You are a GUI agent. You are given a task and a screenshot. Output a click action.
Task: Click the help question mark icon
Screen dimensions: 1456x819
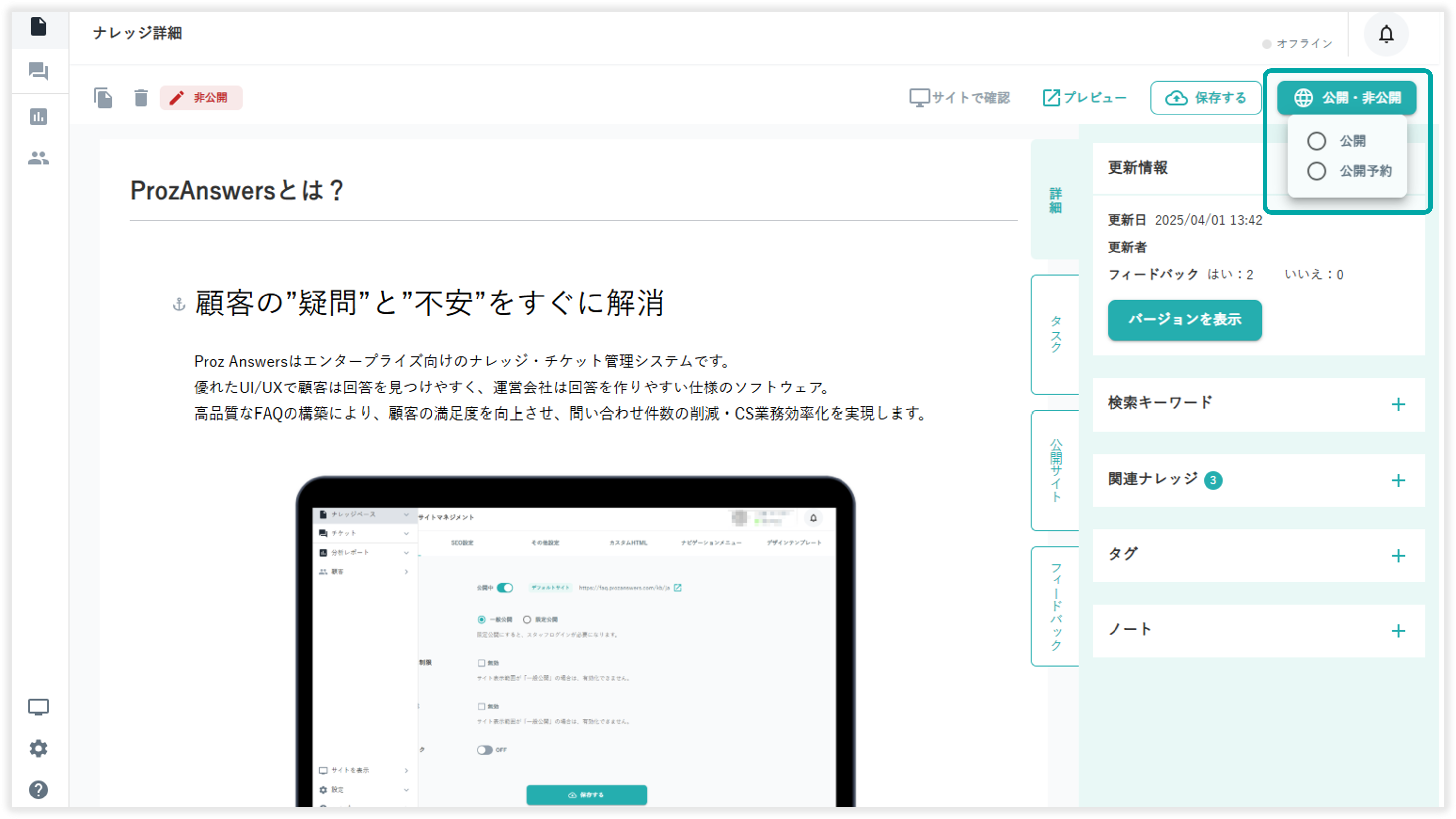point(38,790)
